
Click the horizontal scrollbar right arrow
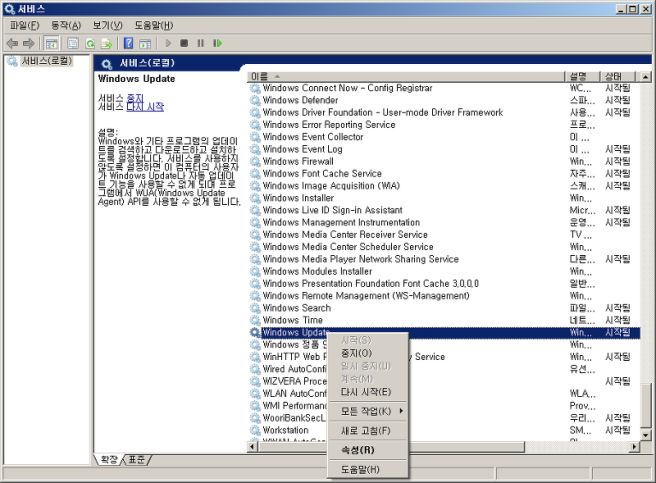point(635,447)
